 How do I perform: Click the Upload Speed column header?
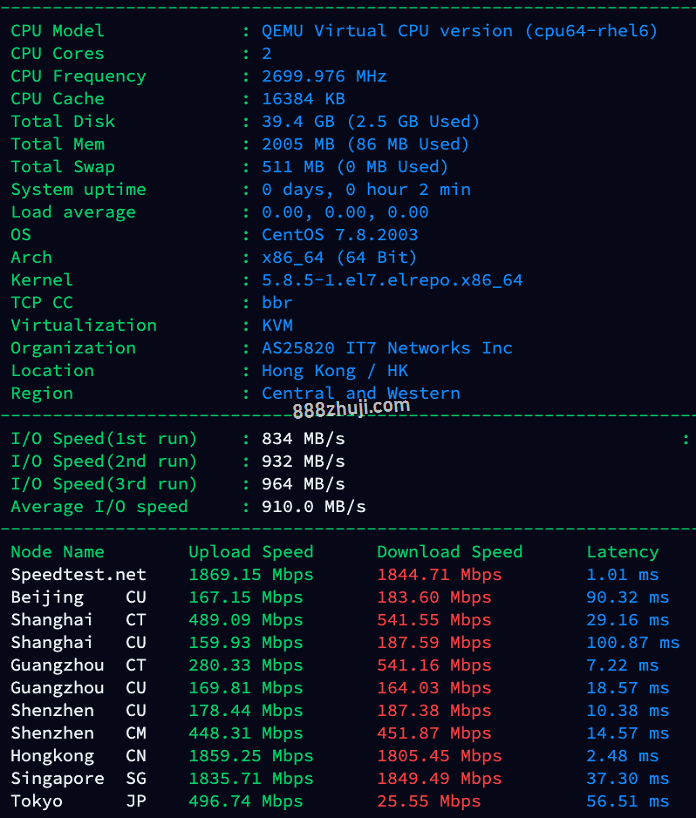[251, 552]
